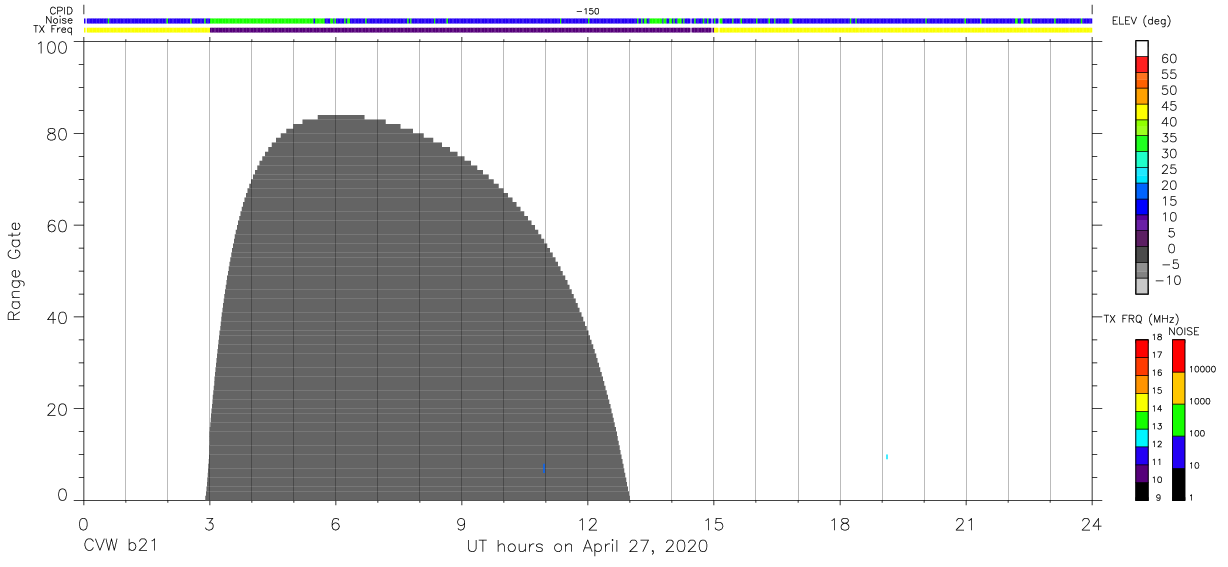The height and width of the screenshot is (567, 1228).
Task: Pick the cyan TX FRQ swatch between 13 and 12
Action: [1142, 437]
